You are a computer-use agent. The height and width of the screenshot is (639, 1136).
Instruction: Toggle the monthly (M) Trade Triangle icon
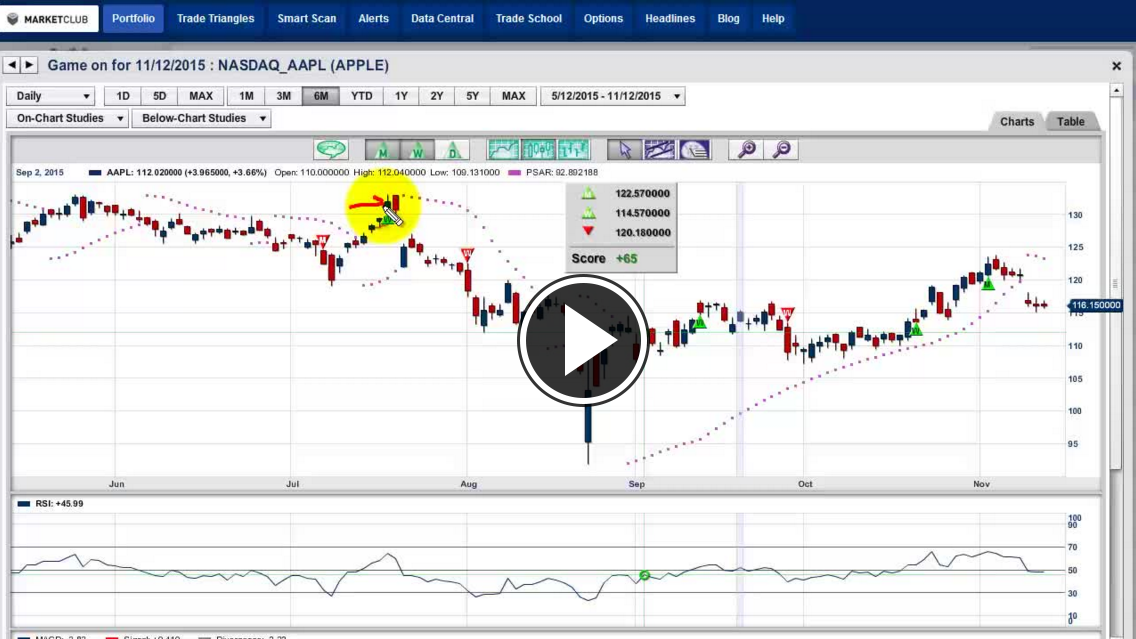pyautogui.click(x=382, y=150)
